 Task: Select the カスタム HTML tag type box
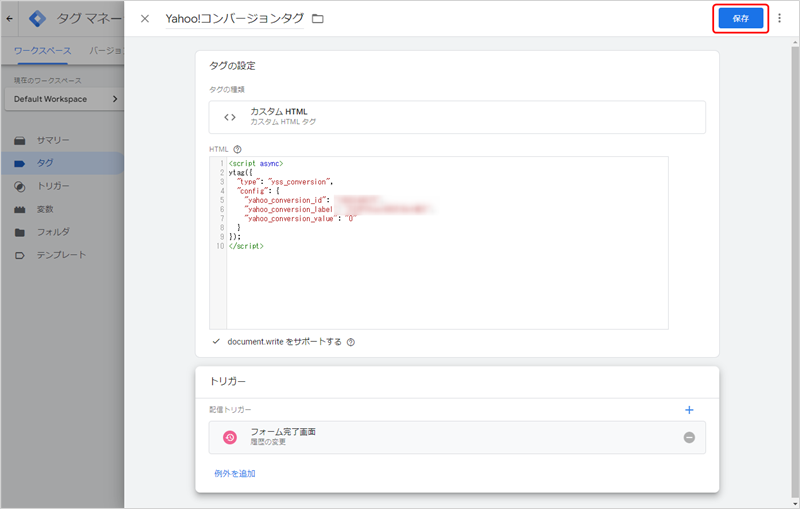click(x=457, y=117)
